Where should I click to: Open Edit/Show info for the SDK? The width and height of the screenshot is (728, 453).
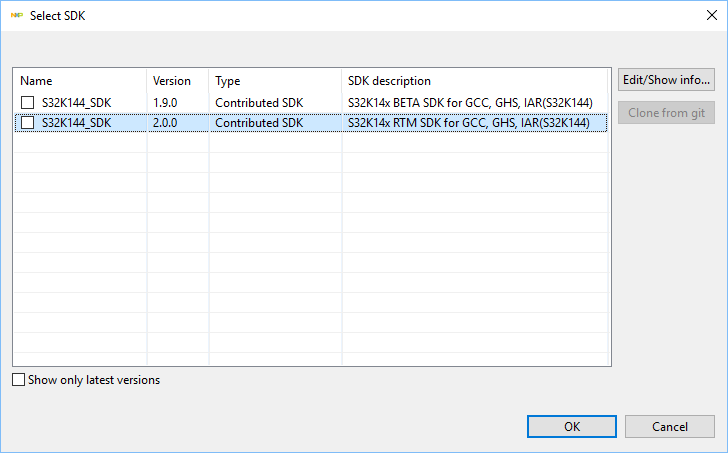(x=667, y=80)
